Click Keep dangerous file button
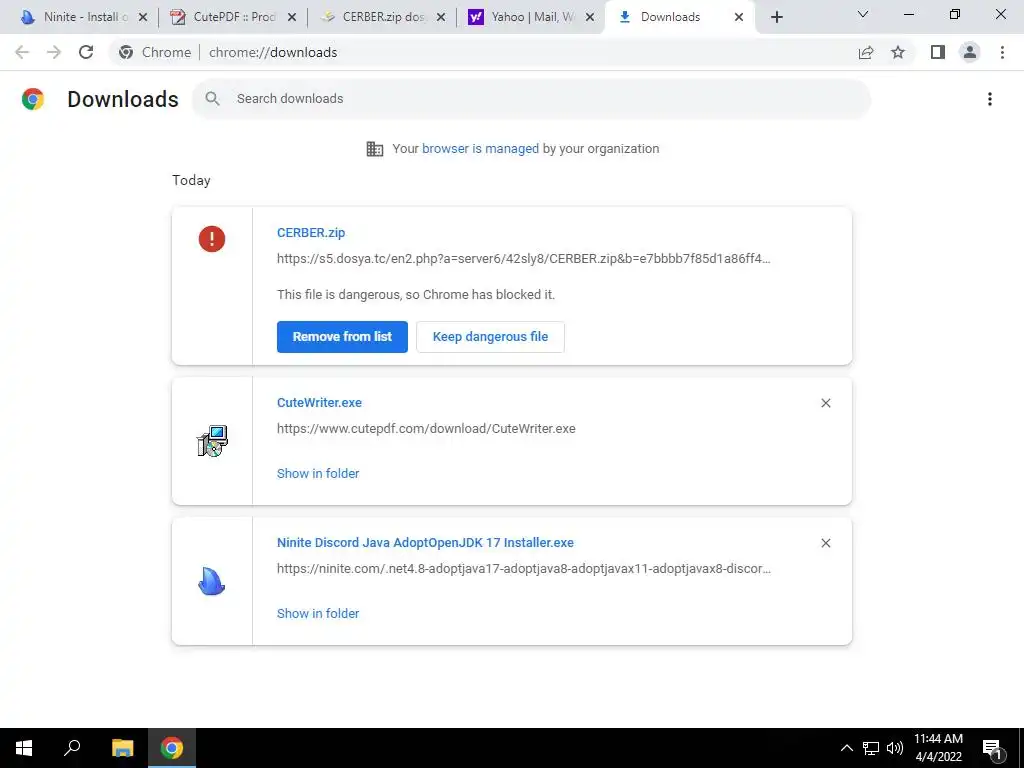Image resolution: width=1024 pixels, height=768 pixels. coord(490,337)
